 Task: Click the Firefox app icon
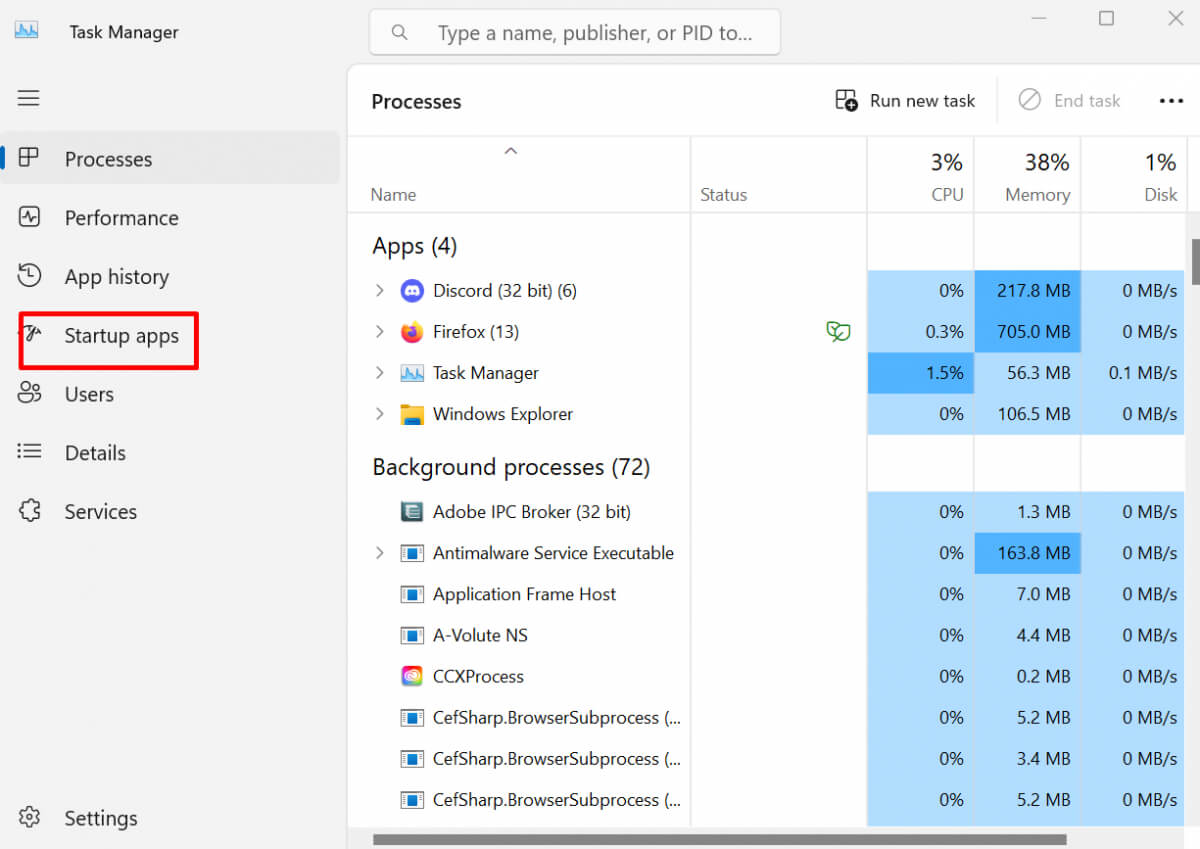coord(412,332)
